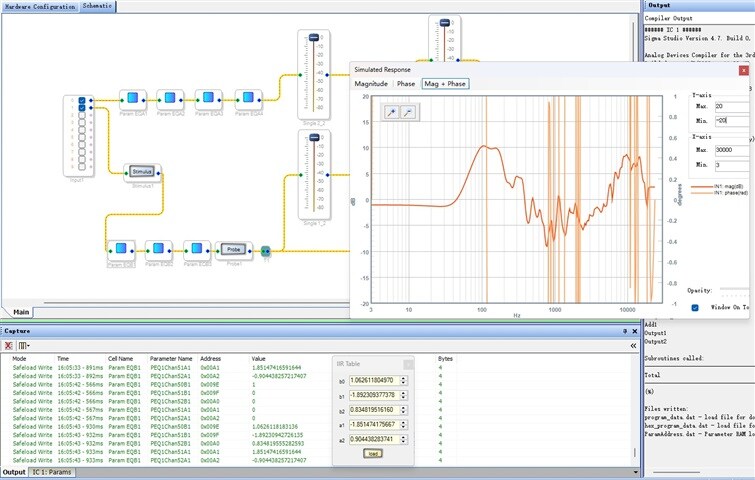
Task: Click the value 1.0626118183136 in capture log
Action: (275, 427)
